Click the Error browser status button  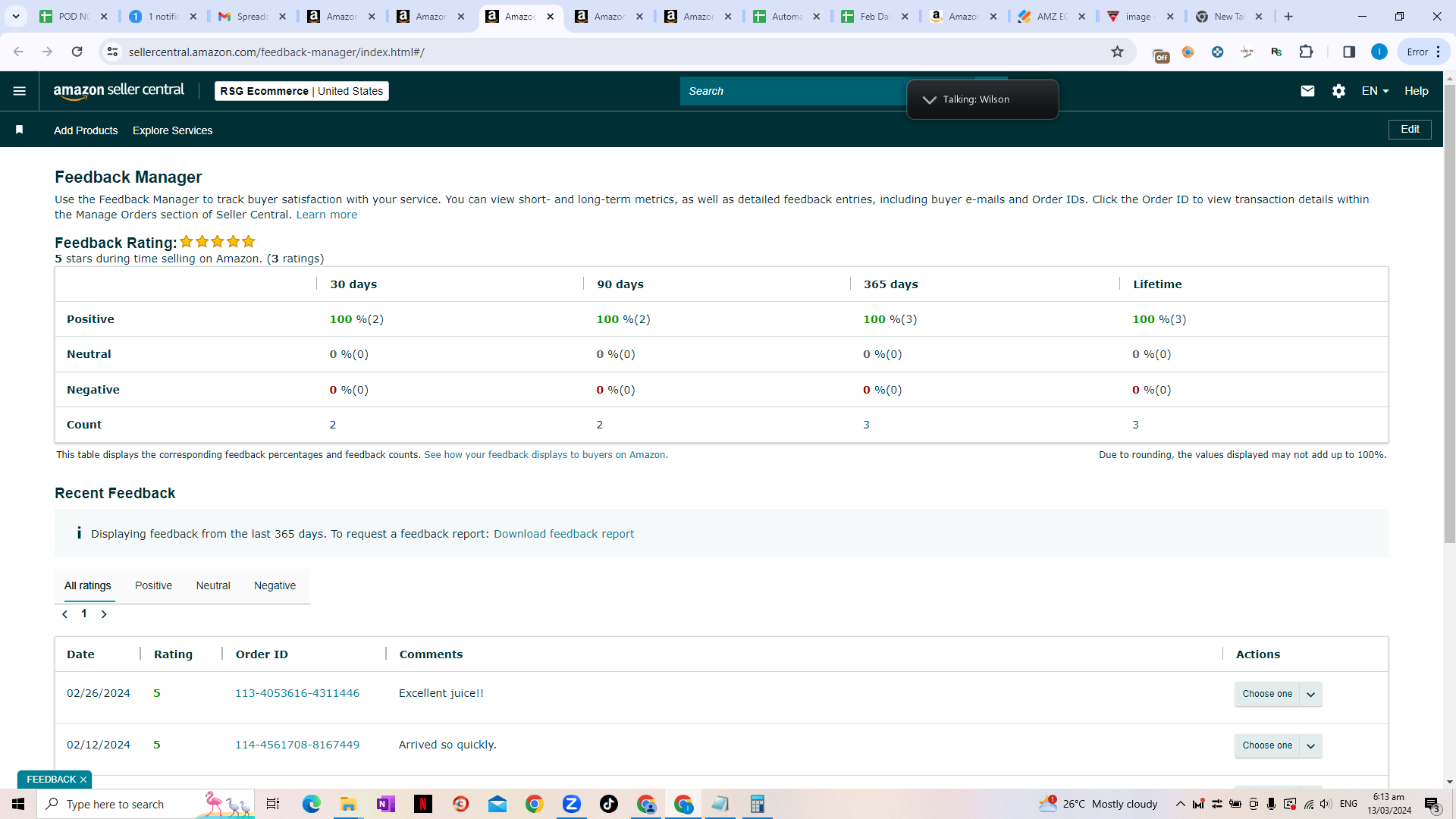pos(1423,52)
